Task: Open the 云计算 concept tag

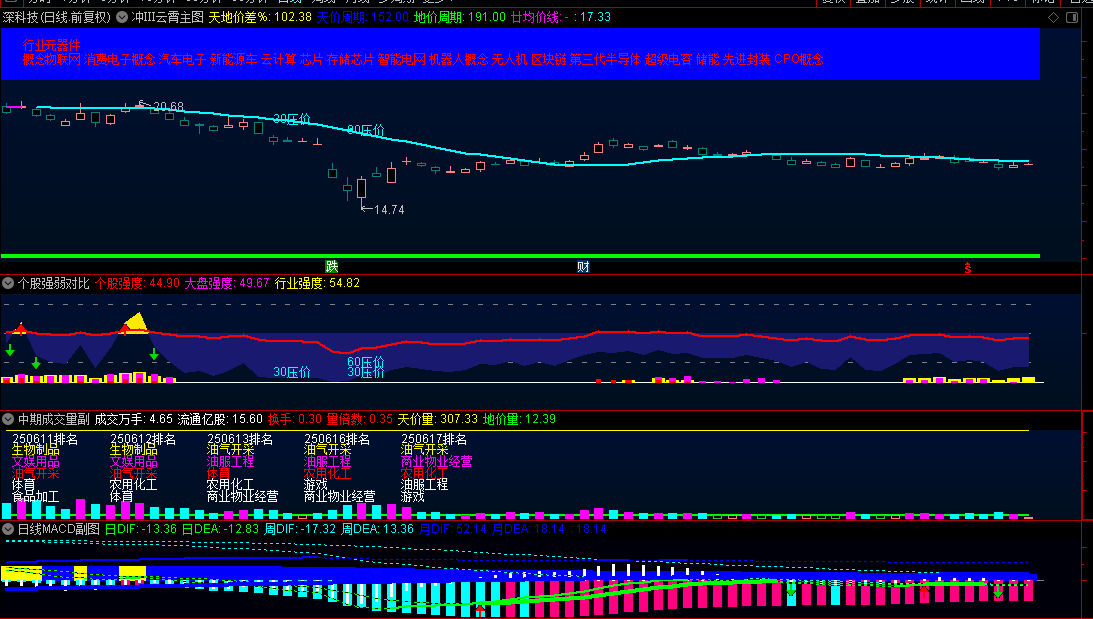Action: coord(279,59)
